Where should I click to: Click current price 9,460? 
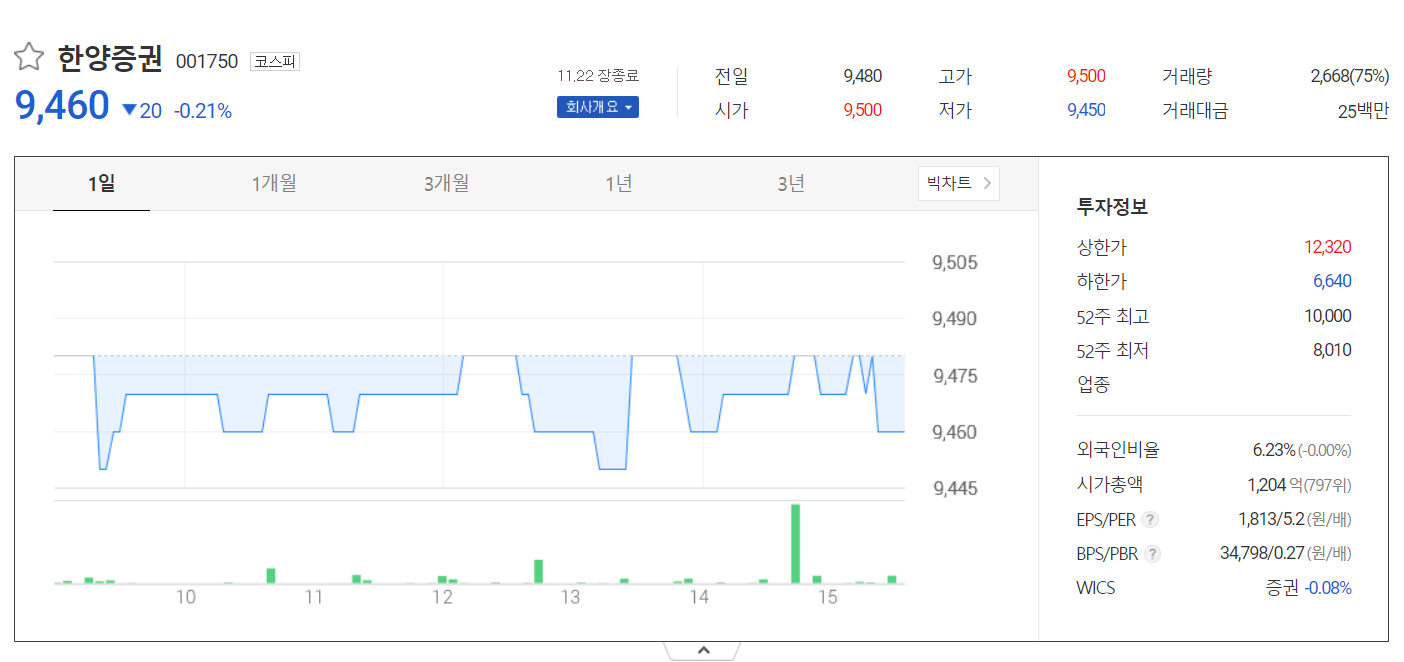coord(62,106)
